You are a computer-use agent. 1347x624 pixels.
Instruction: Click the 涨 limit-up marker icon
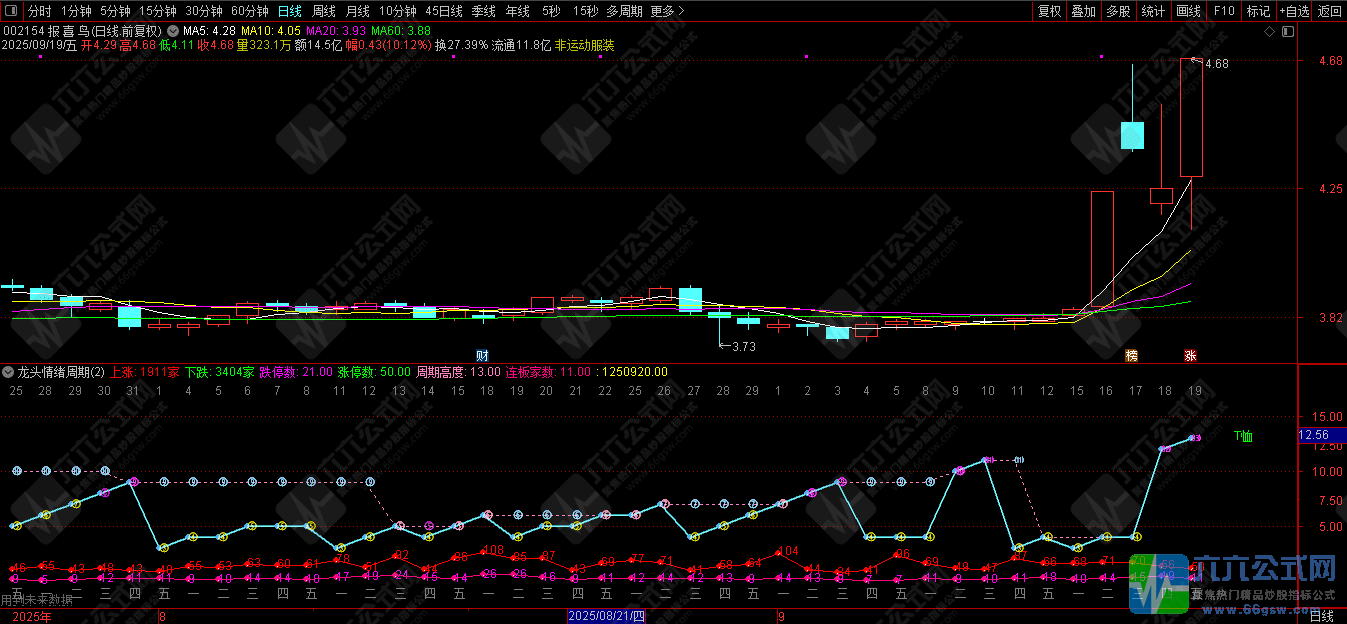(x=1190, y=355)
